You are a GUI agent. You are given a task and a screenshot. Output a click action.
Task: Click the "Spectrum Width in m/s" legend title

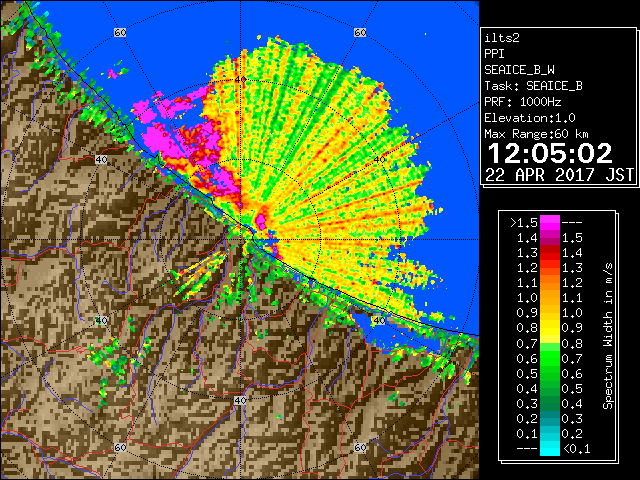(x=608, y=336)
